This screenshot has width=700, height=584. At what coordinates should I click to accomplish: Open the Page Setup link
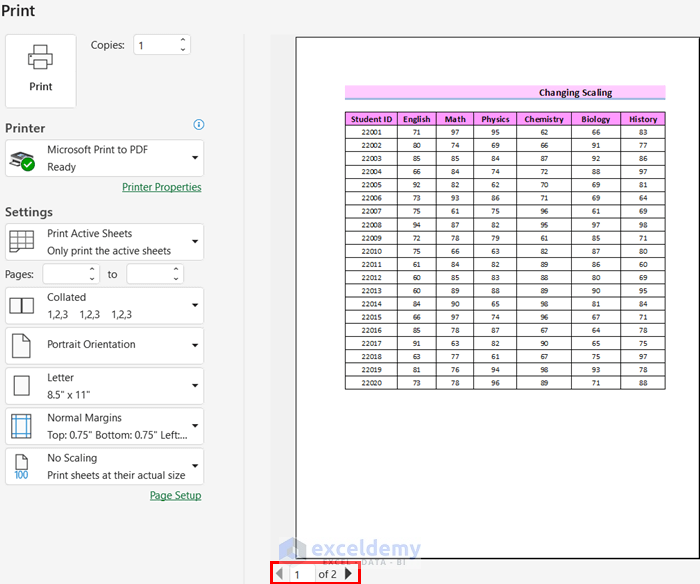[x=175, y=496]
